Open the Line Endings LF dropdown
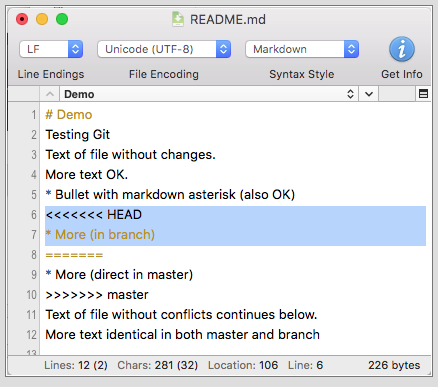The width and height of the screenshot is (438, 387). (x=51, y=49)
